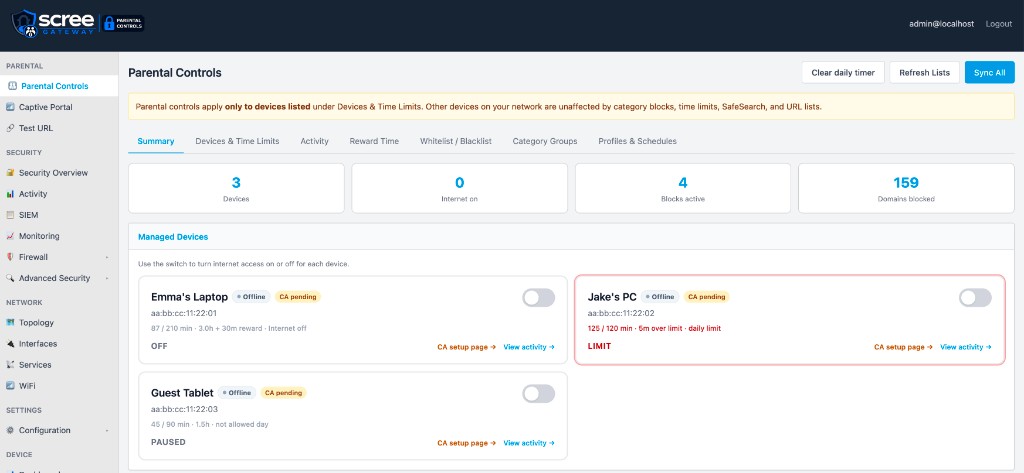Open the Category Groups tab
This screenshot has width=1024, height=473.
(x=545, y=141)
